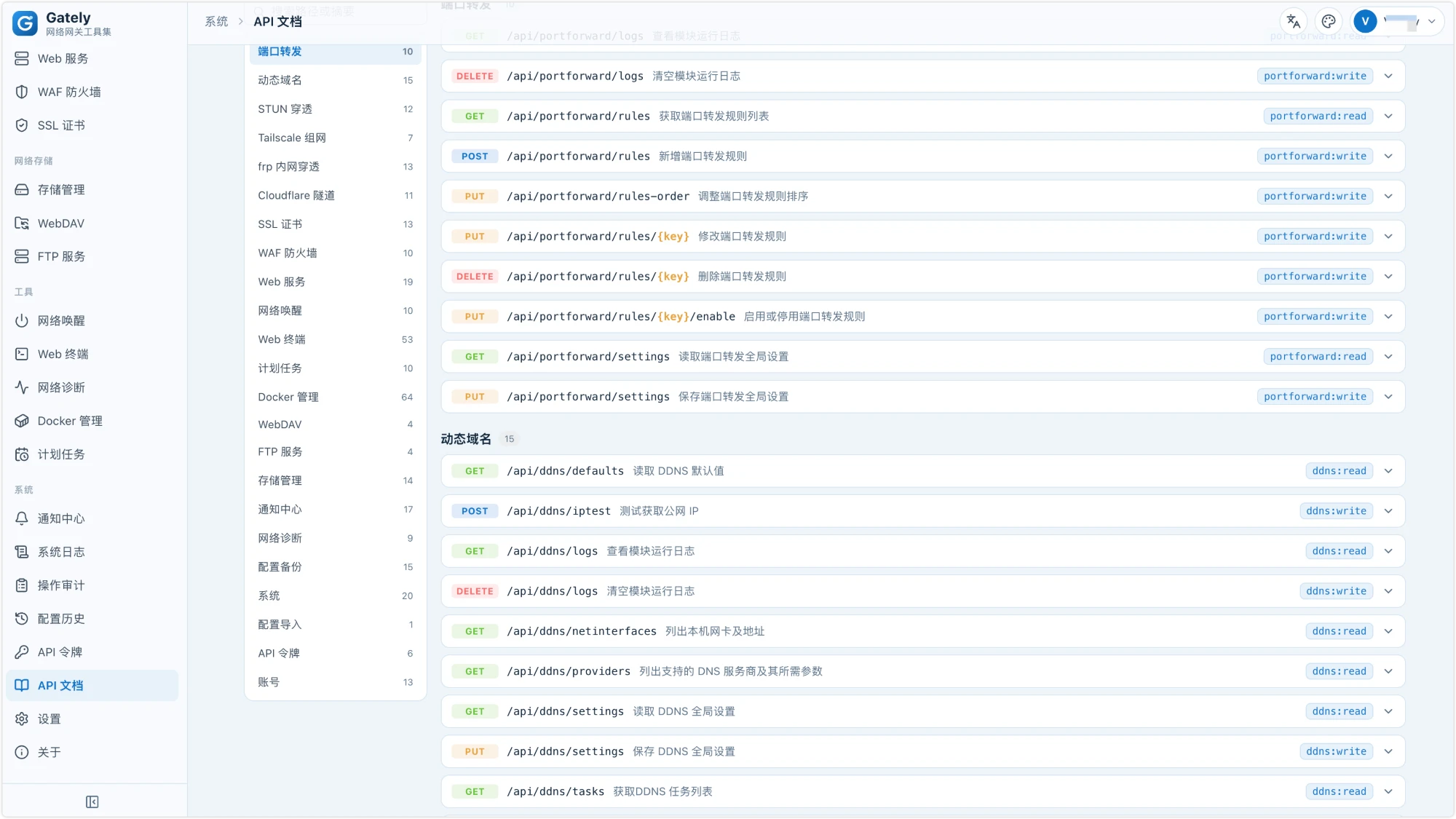Select Tailscale 组网 in the category list
Screen dimensions: 1456x819
pyautogui.click(x=335, y=138)
